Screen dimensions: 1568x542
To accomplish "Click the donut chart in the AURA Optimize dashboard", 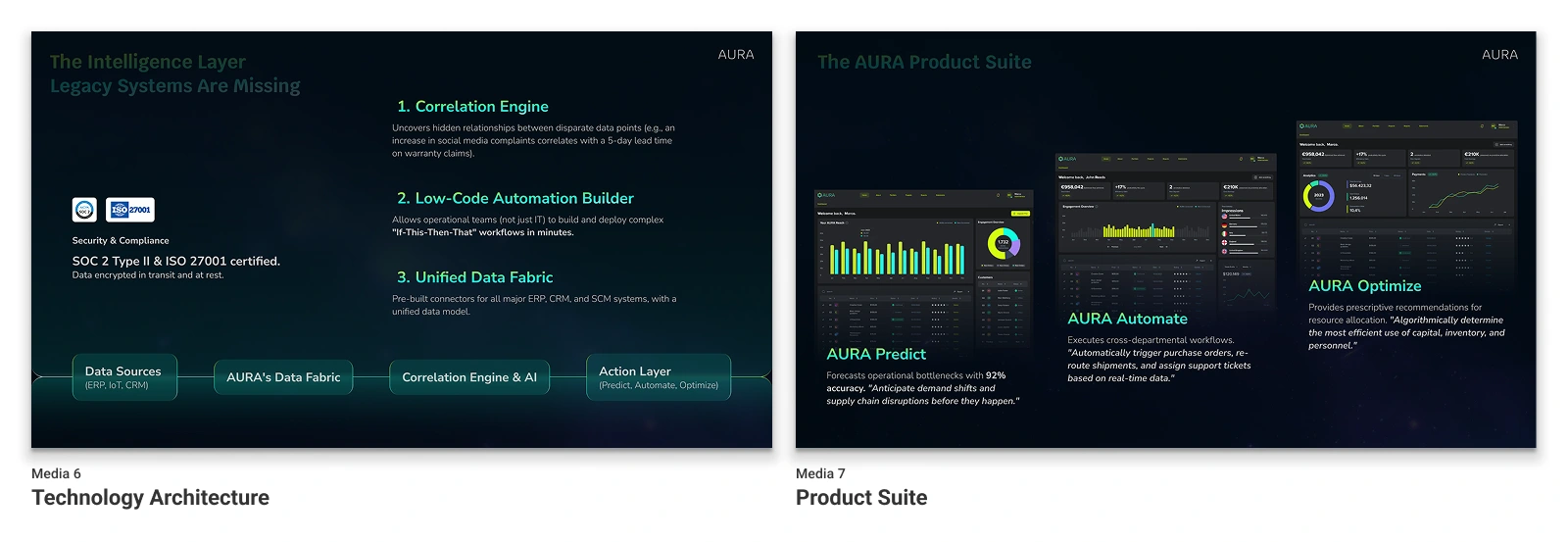I will click(x=1318, y=195).
